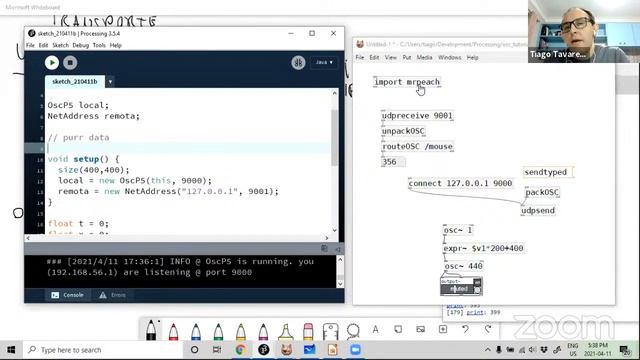640x360 pixels.
Task: Select the sketch_210411b tab
Action: (x=75, y=82)
